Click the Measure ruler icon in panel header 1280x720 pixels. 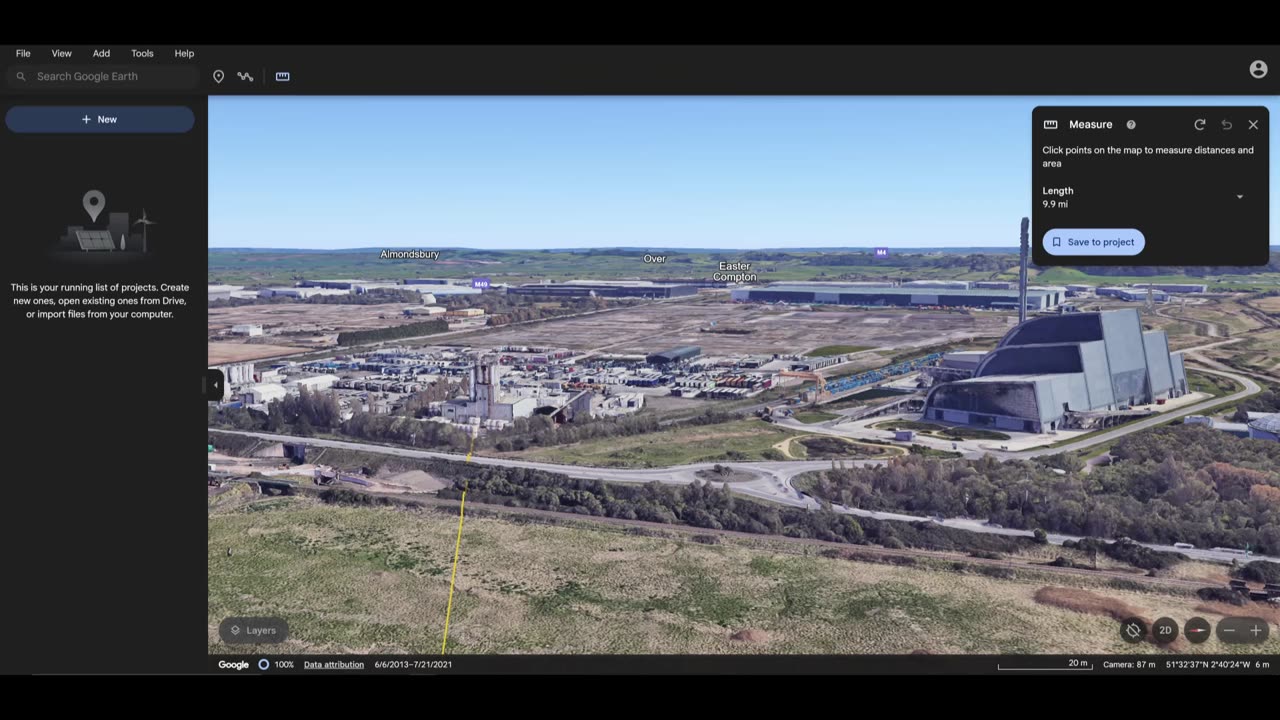tap(1050, 125)
